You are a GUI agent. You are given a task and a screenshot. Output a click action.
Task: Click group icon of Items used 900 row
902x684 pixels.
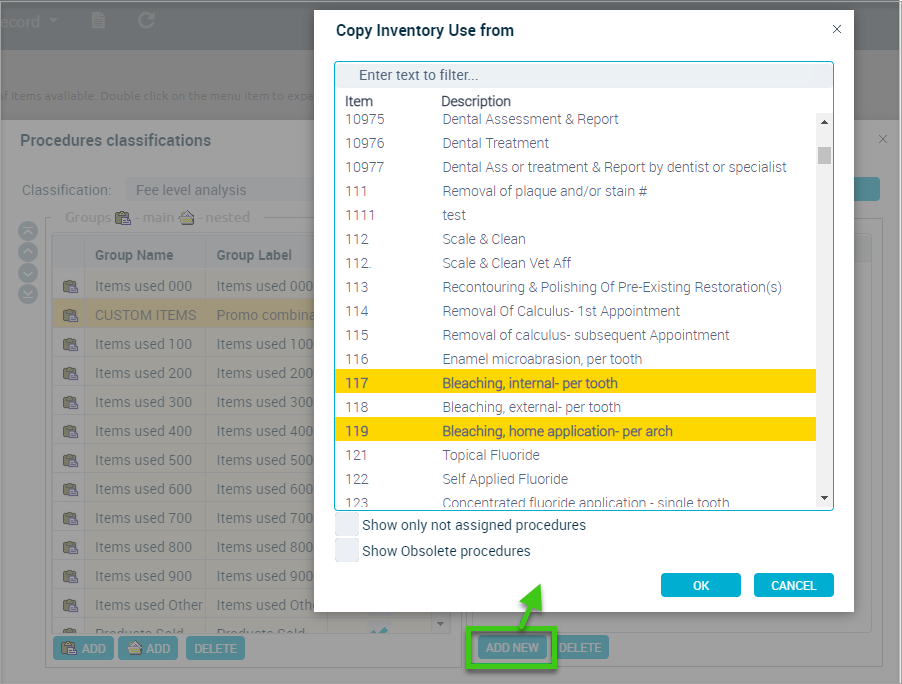point(70,576)
